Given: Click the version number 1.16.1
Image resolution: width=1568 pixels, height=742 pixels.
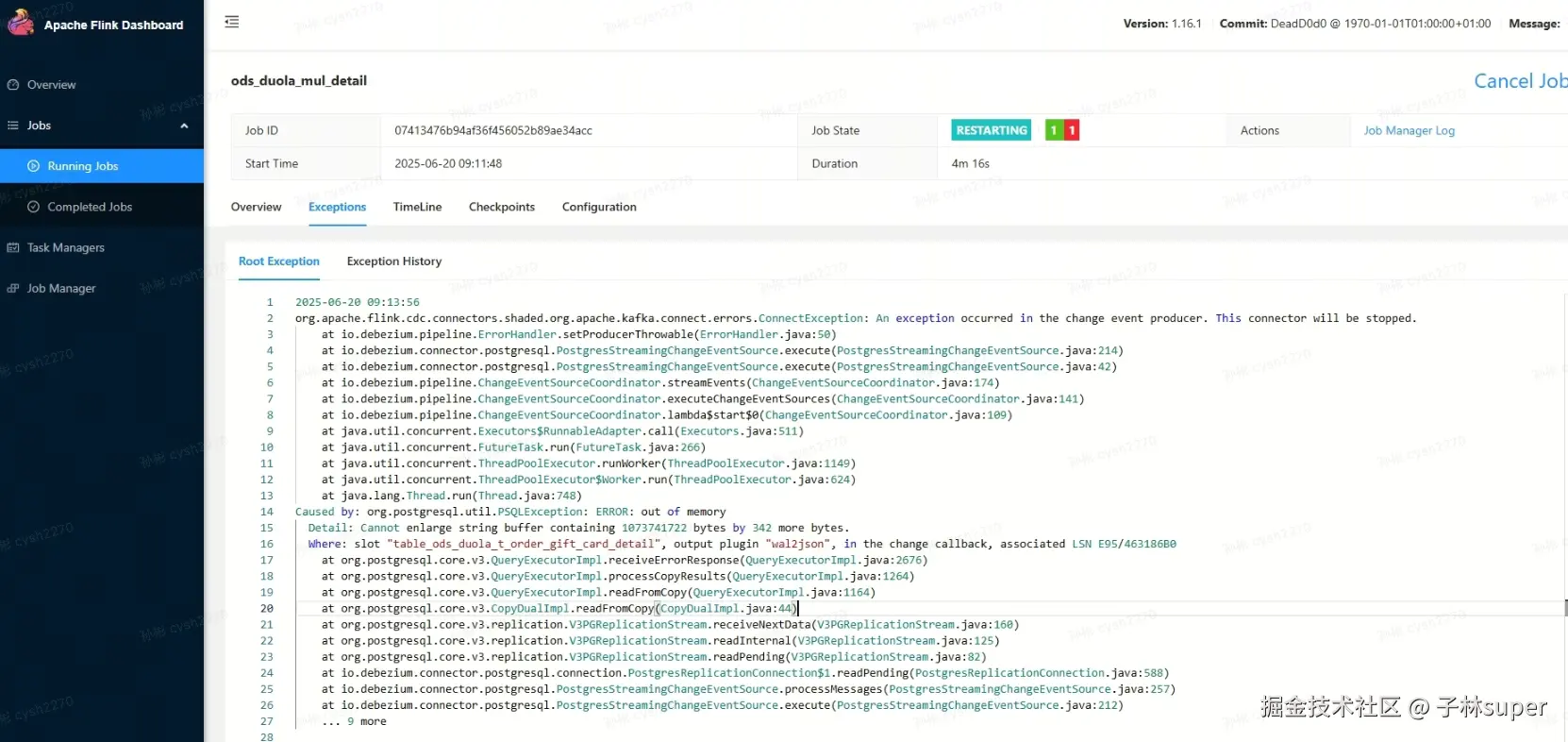Looking at the screenshot, I should click(1187, 24).
